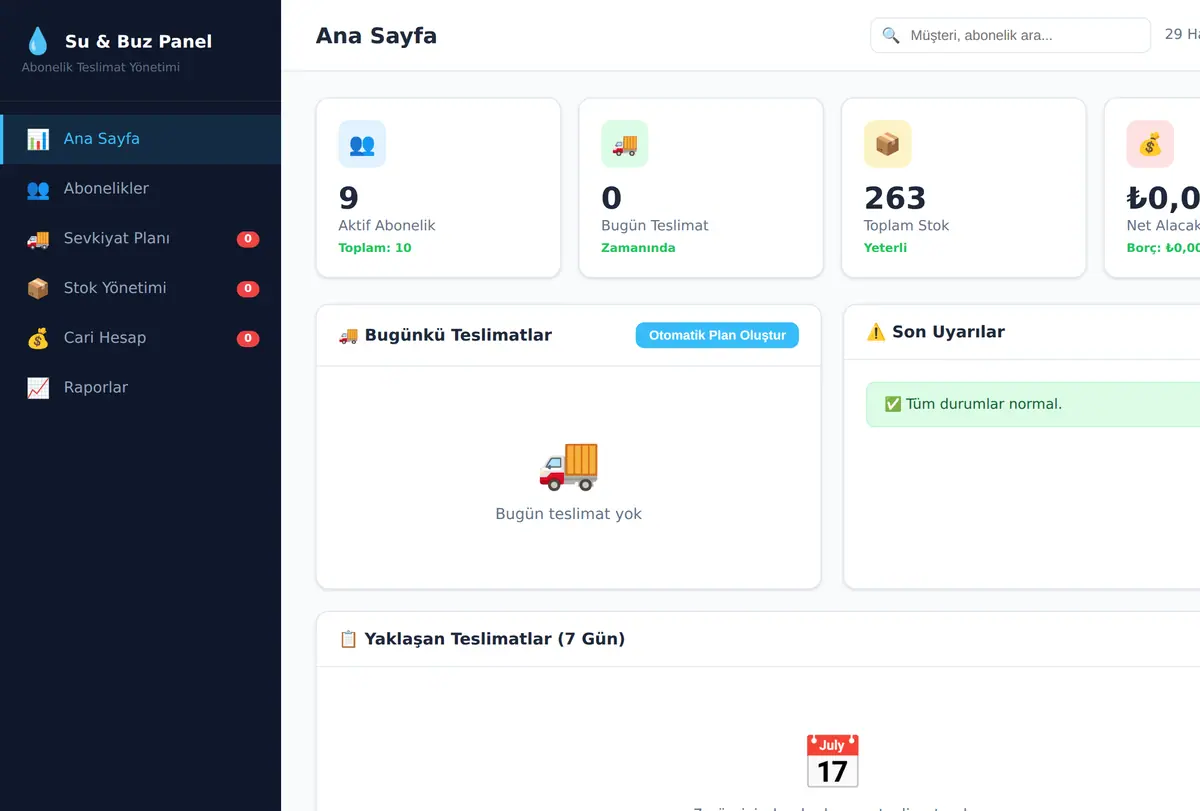The image size is (1200, 811).
Task: Click the clipboard icon beside Yaklaşan Teslimatlar
Action: pos(348,639)
